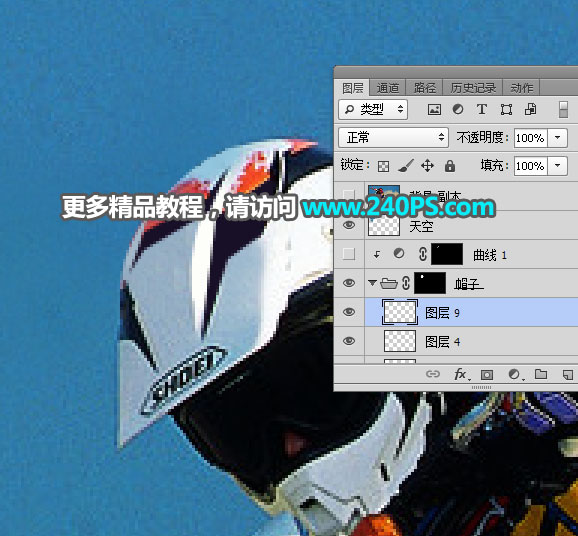
Task: Select the 帽子 group name
Action: [467, 284]
